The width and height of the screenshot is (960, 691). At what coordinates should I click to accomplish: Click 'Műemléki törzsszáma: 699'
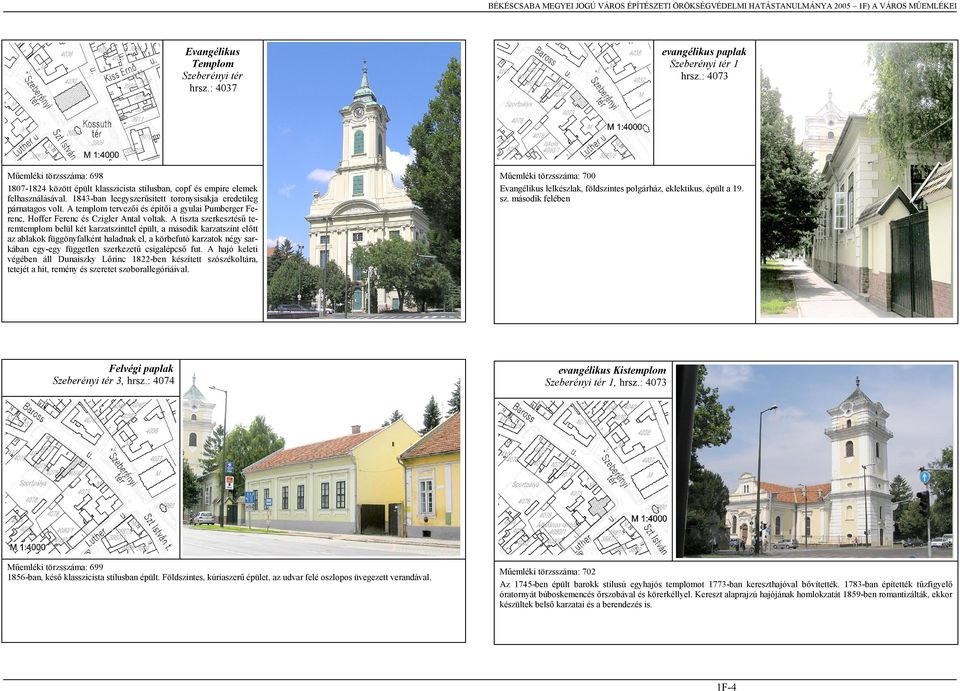pyautogui.click(x=55, y=567)
